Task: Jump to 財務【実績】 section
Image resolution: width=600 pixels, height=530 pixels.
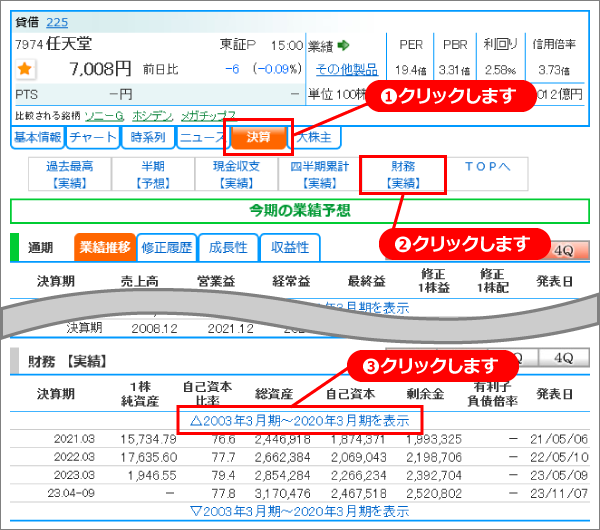Action: 403,174
